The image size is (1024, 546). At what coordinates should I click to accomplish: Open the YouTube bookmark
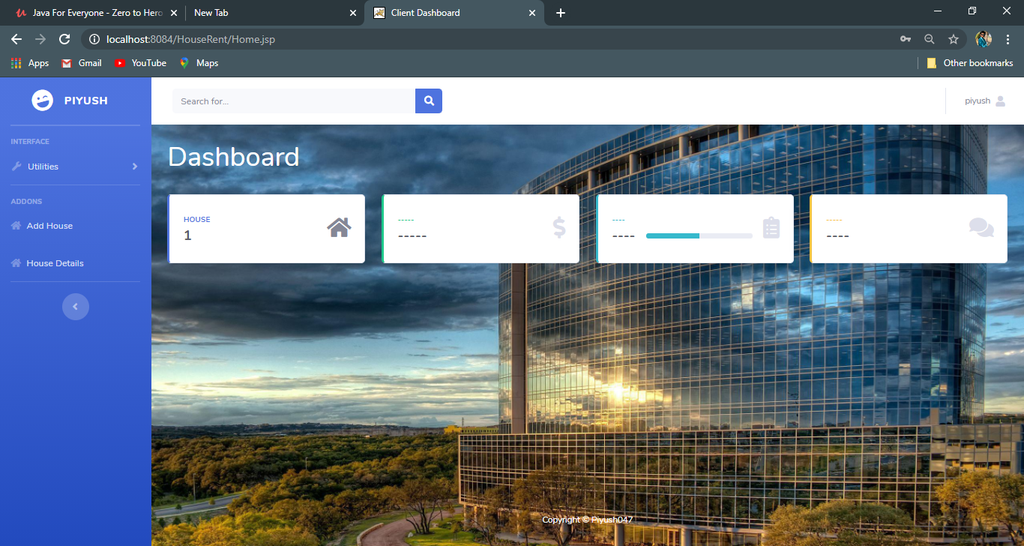pyautogui.click(x=140, y=63)
